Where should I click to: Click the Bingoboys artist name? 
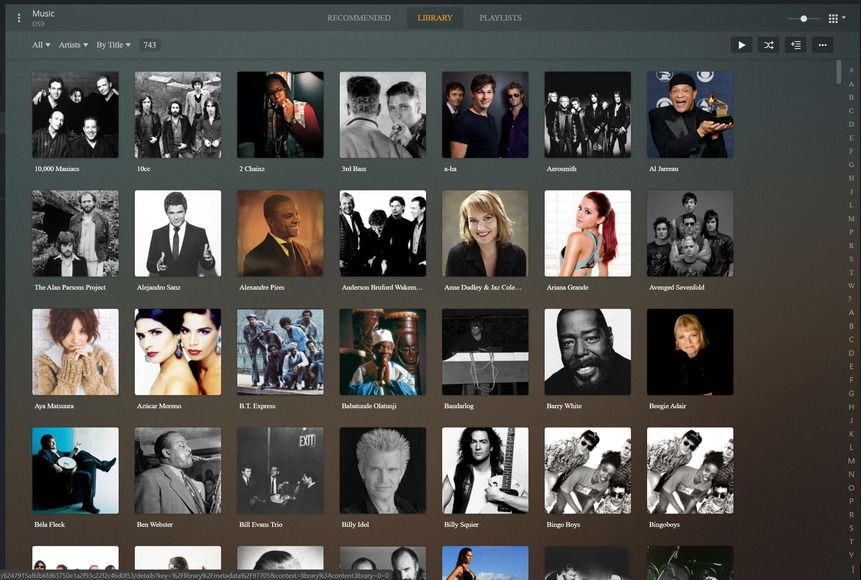pos(664,525)
